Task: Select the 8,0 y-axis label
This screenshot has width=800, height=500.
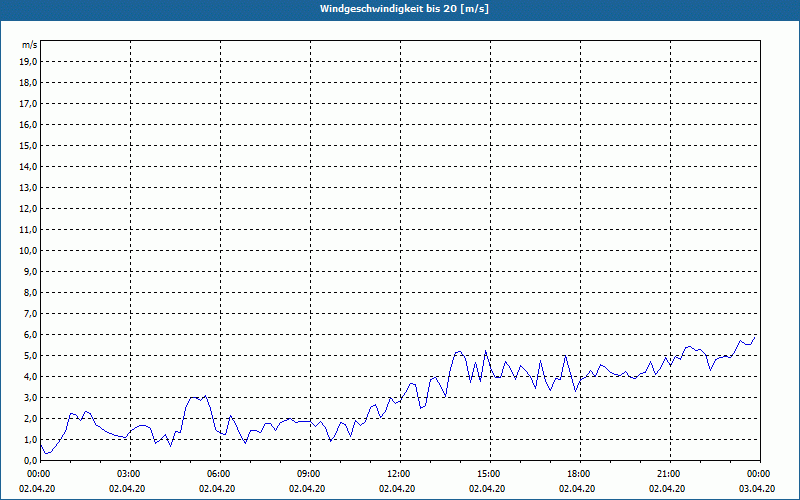Action: 31,292
